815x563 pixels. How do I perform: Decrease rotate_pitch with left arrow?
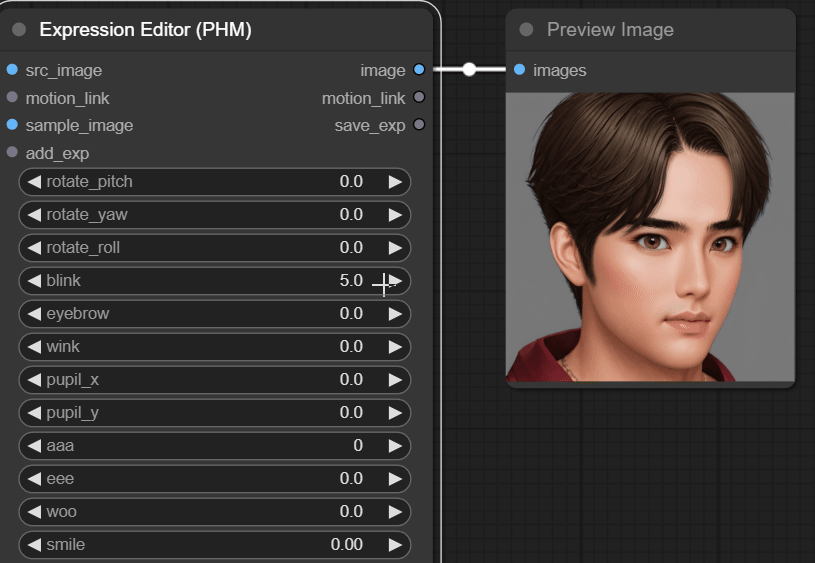point(34,181)
